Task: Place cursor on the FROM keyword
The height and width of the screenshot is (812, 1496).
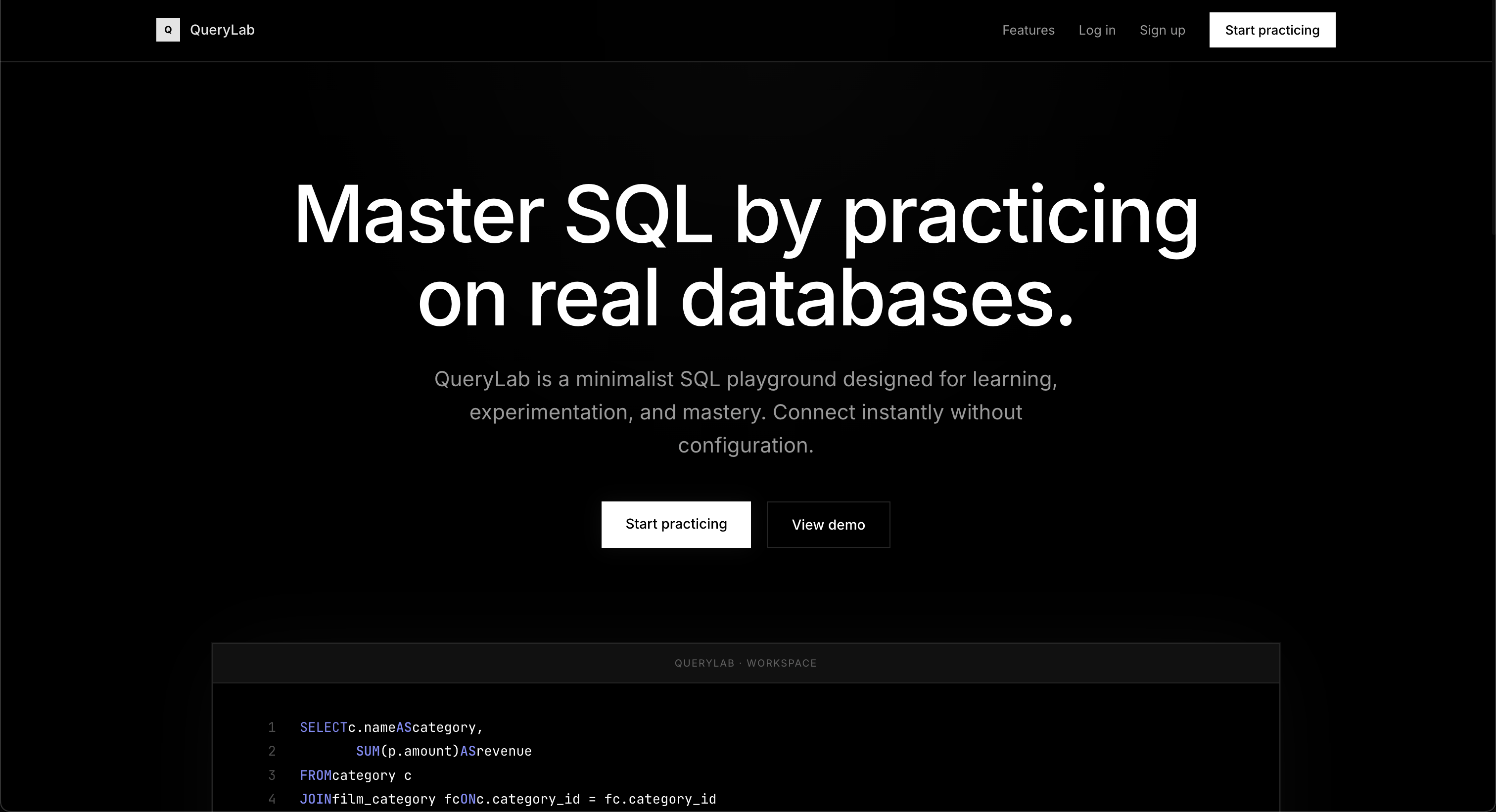Action: pyautogui.click(x=315, y=775)
